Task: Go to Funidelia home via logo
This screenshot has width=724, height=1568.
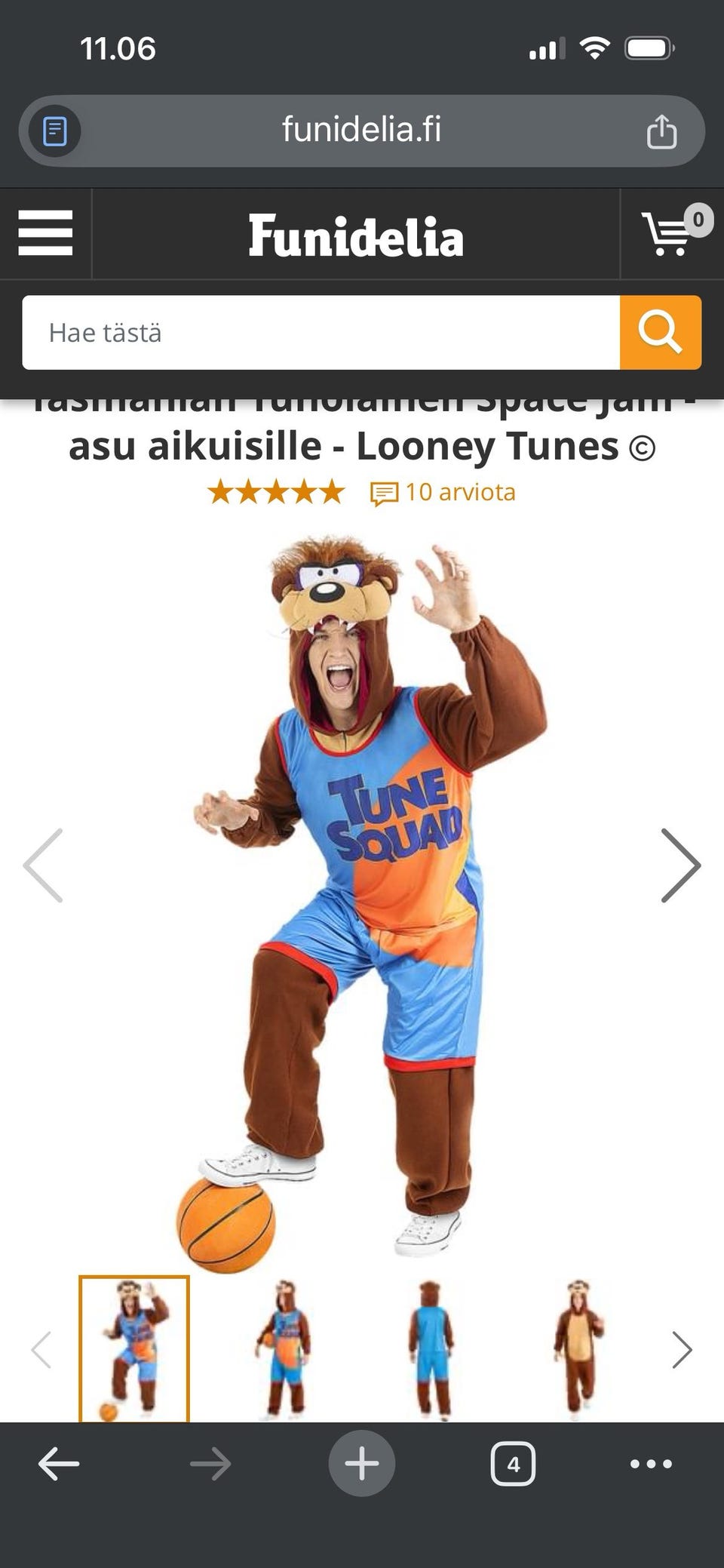Action: pos(356,235)
